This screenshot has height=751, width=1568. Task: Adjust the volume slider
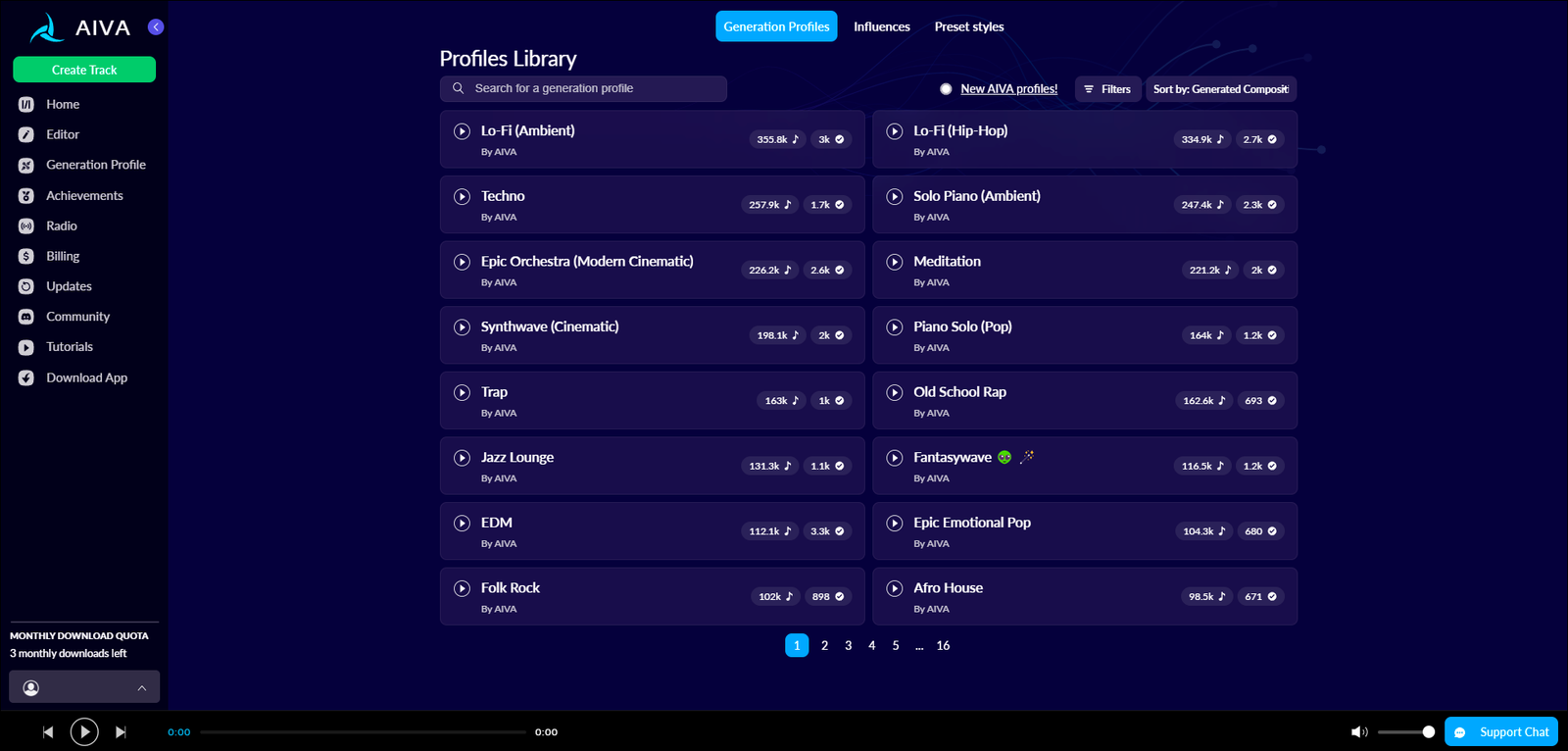pos(1406,732)
